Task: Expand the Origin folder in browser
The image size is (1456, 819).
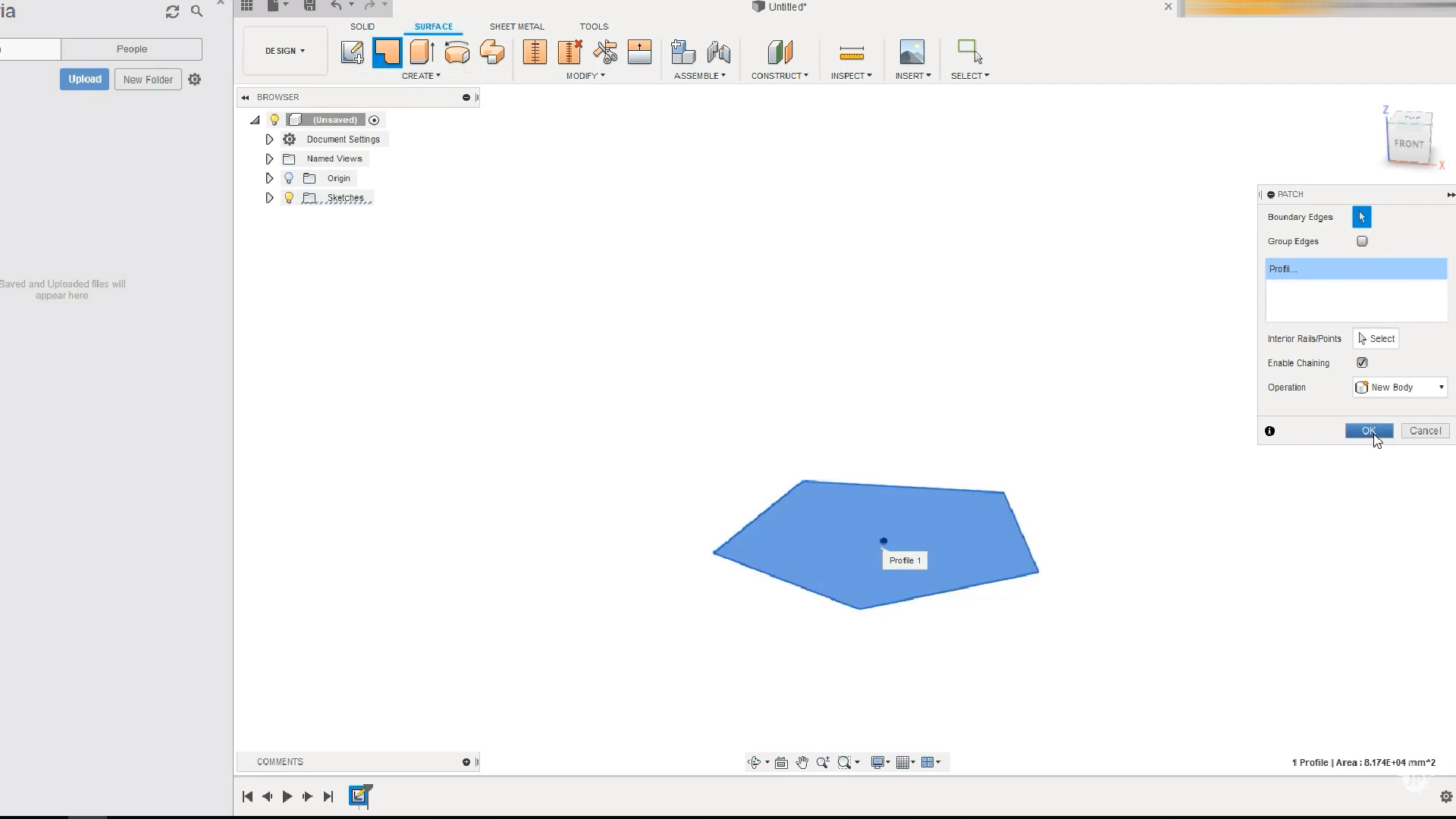Action: click(269, 178)
